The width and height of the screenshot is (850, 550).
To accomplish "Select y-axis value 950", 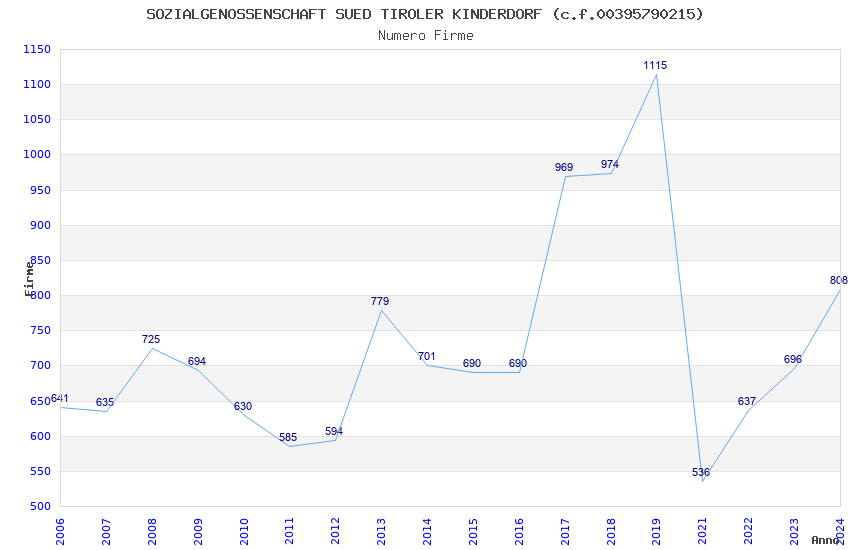I will 41,190.
